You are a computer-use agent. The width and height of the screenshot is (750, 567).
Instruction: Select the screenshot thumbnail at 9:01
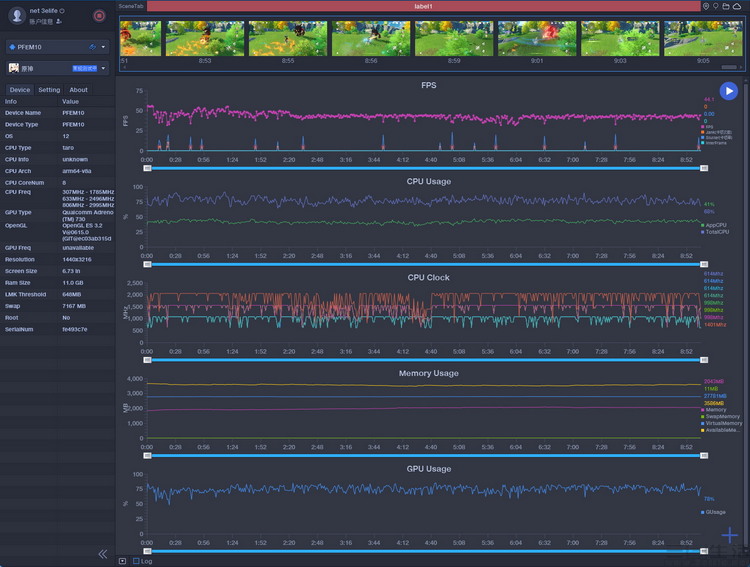tap(536, 38)
